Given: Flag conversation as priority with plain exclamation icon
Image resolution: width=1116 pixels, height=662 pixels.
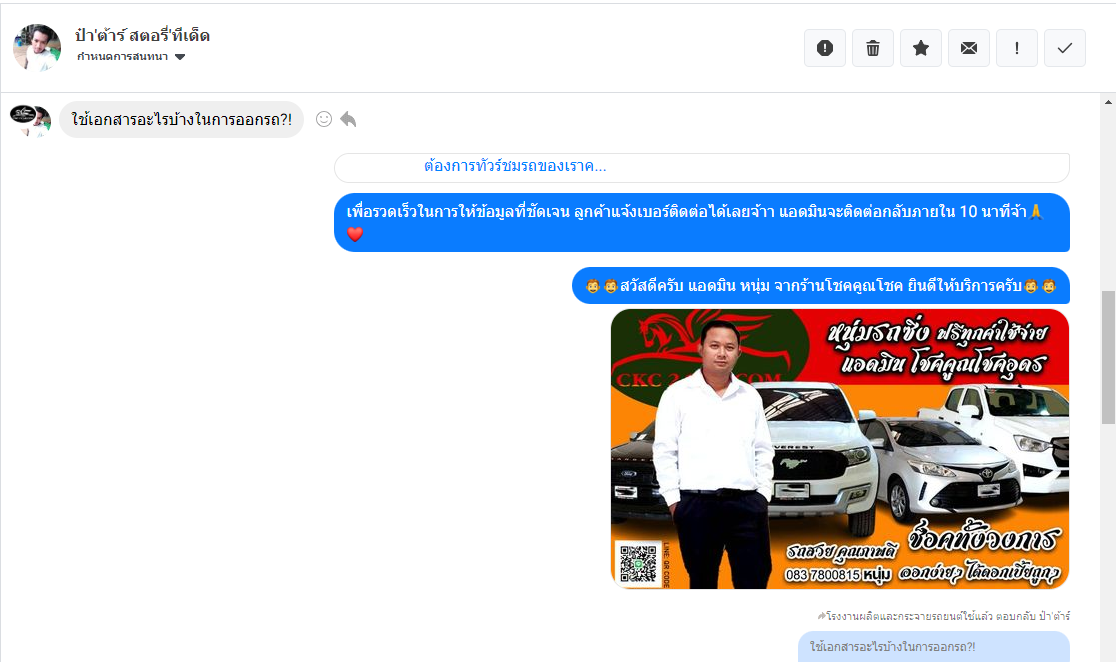Looking at the screenshot, I should point(1017,48).
